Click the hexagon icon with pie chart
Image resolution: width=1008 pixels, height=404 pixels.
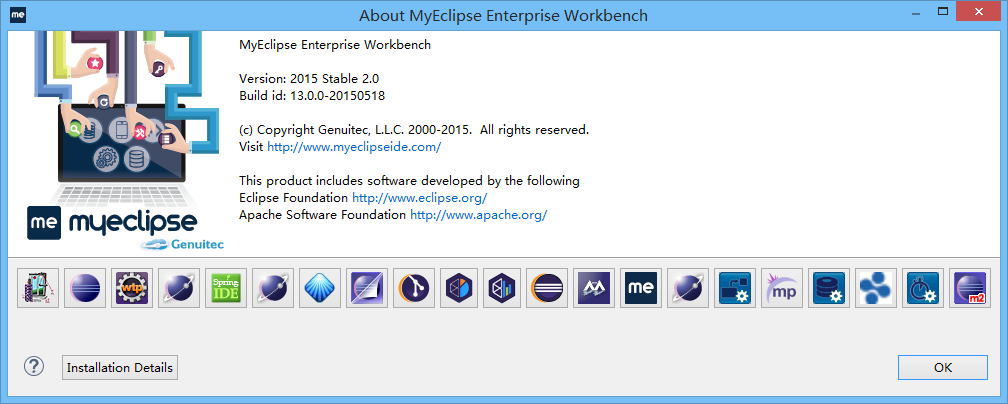(x=460, y=288)
